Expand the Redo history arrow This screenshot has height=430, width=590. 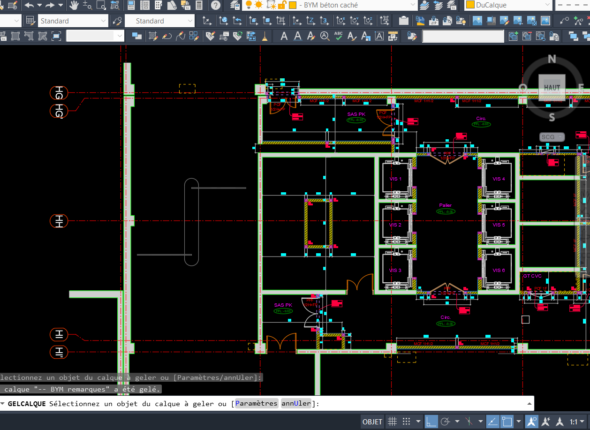(60, 5)
